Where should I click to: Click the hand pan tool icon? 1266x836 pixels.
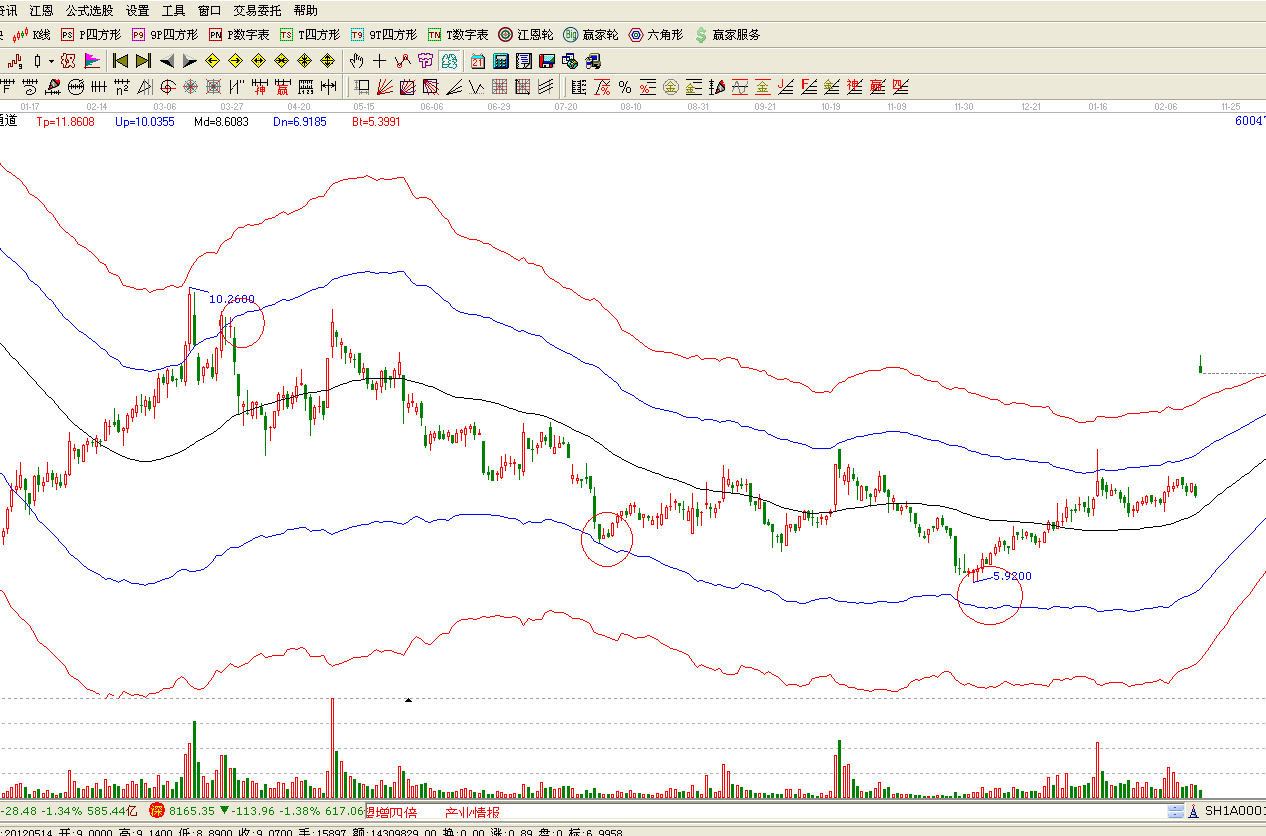(357, 61)
